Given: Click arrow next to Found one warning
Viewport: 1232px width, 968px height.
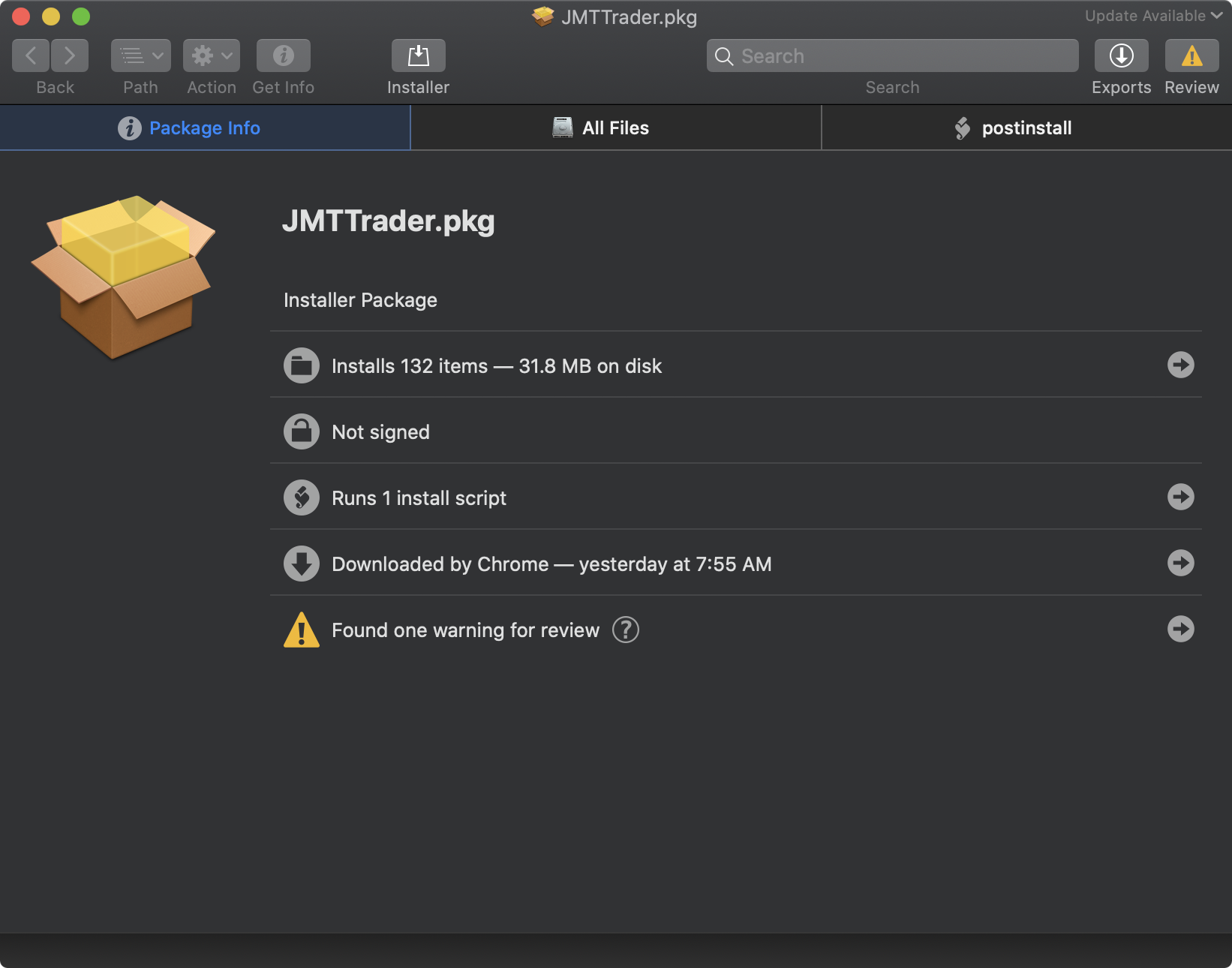Looking at the screenshot, I should click(1181, 629).
